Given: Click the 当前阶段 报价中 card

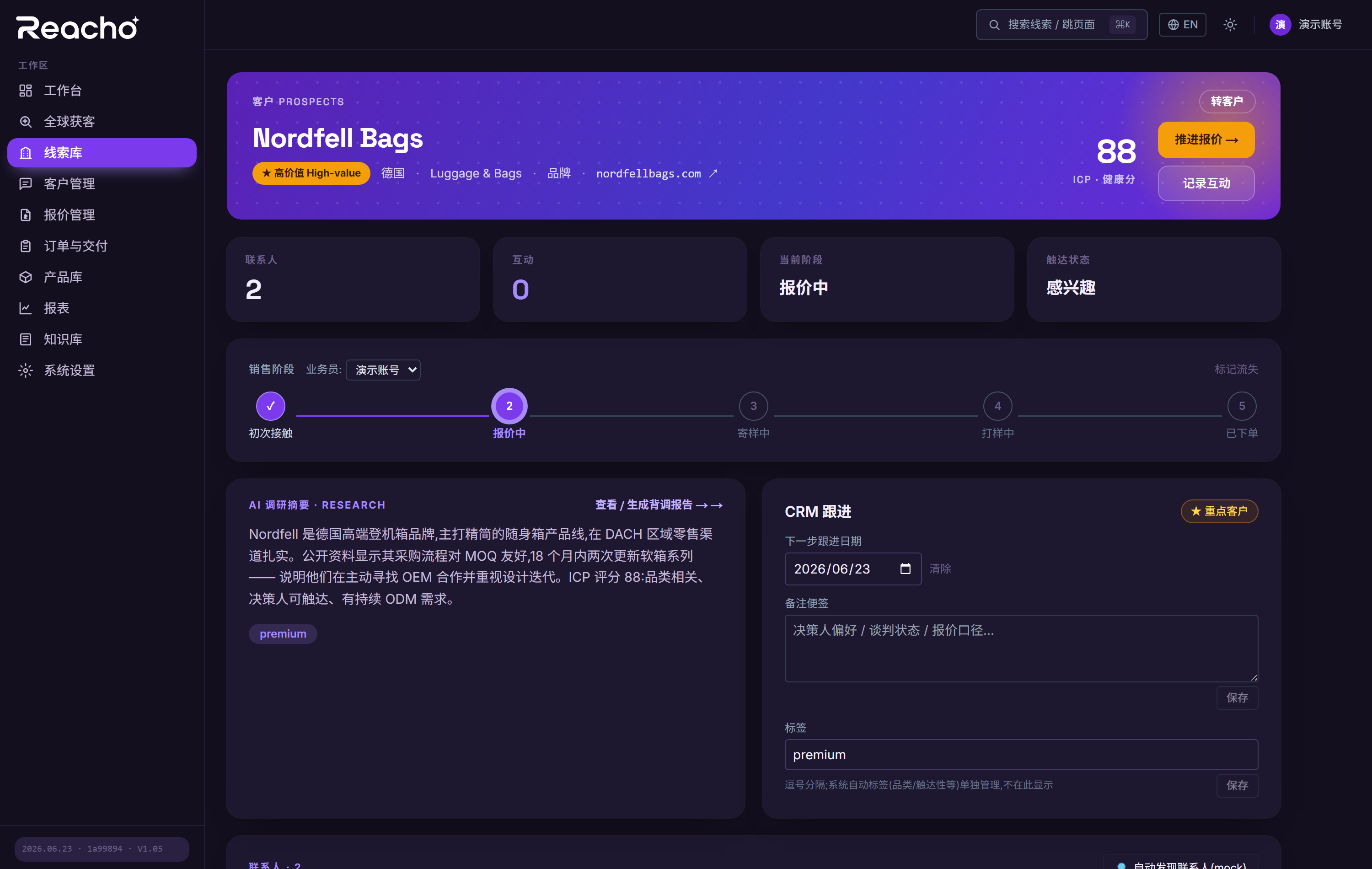Looking at the screenshot, I should tap(887, 279).
